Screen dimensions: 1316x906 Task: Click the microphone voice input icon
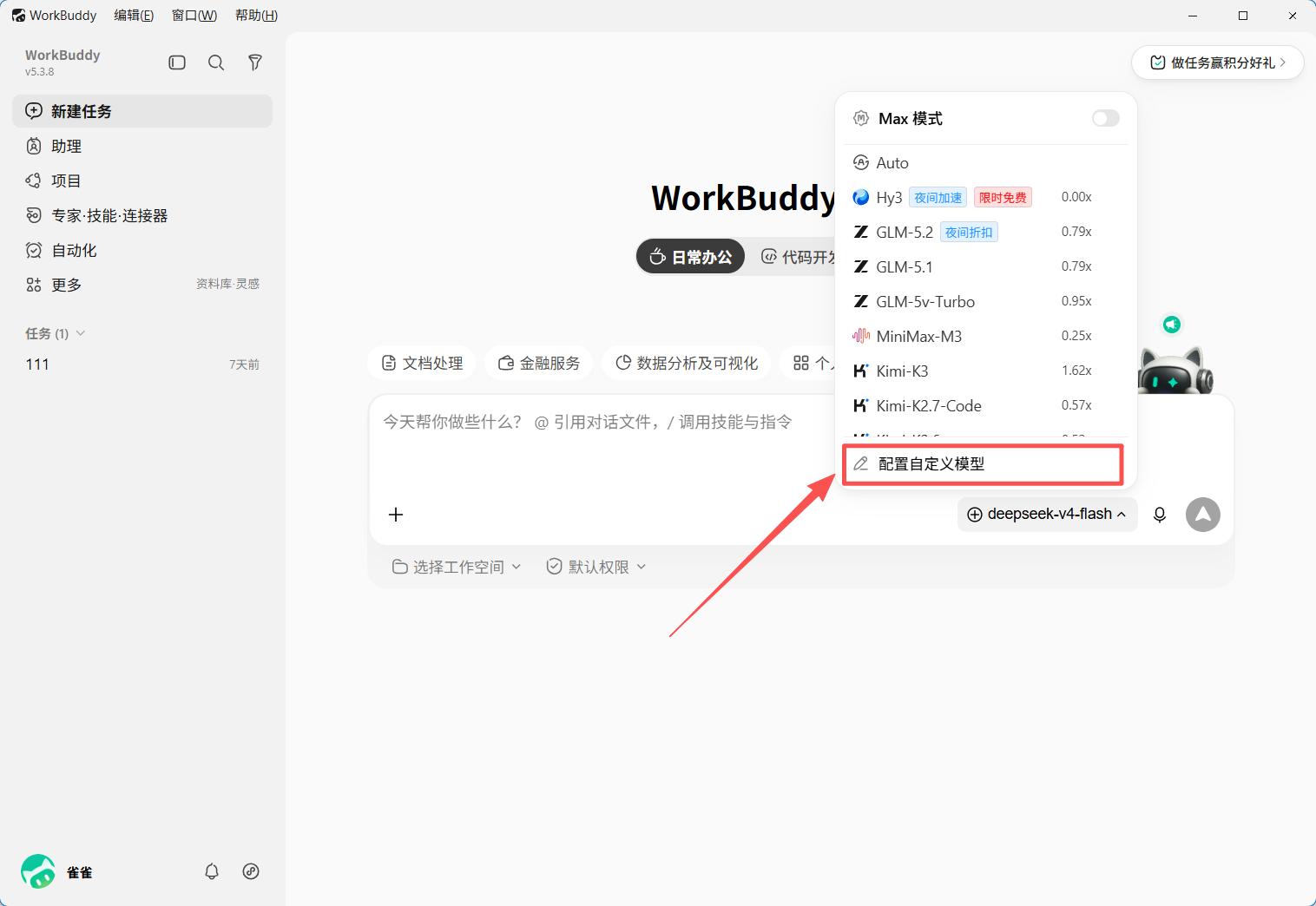(1160, 515)
